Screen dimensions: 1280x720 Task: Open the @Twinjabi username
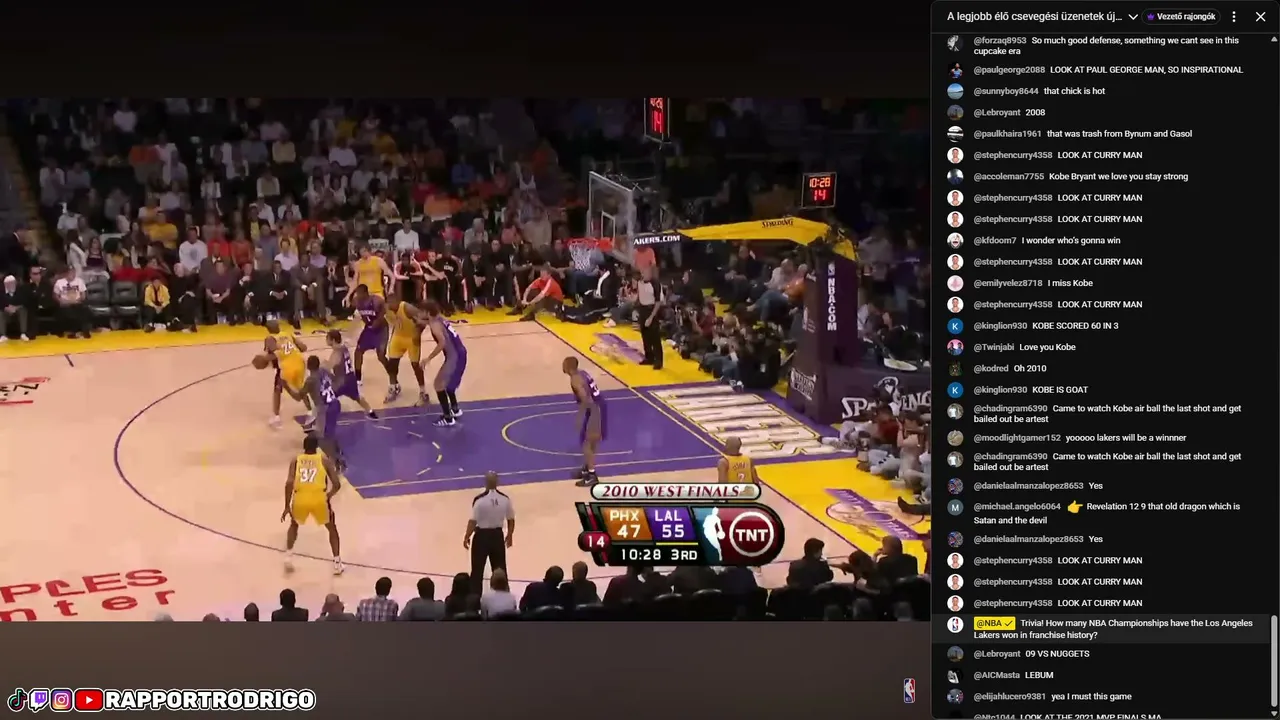(994, 347)
